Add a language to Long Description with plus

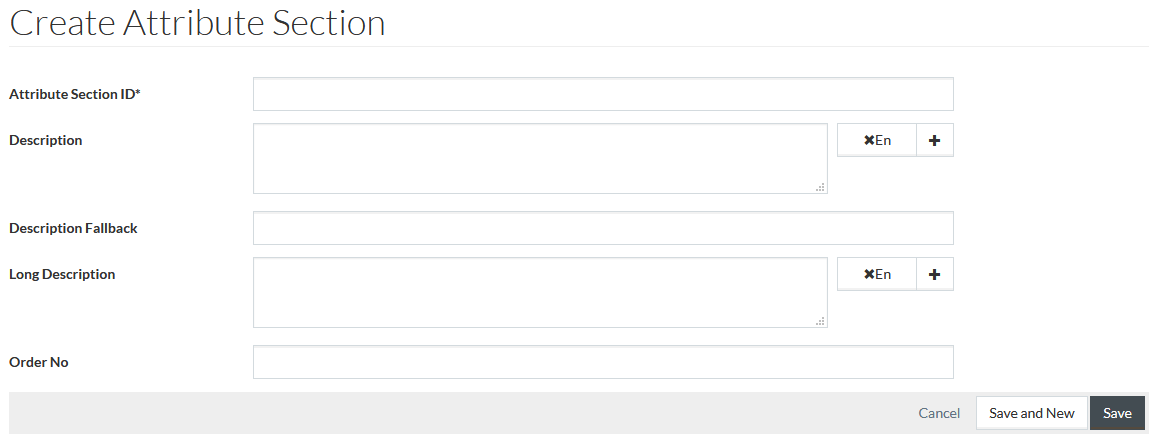935,274
